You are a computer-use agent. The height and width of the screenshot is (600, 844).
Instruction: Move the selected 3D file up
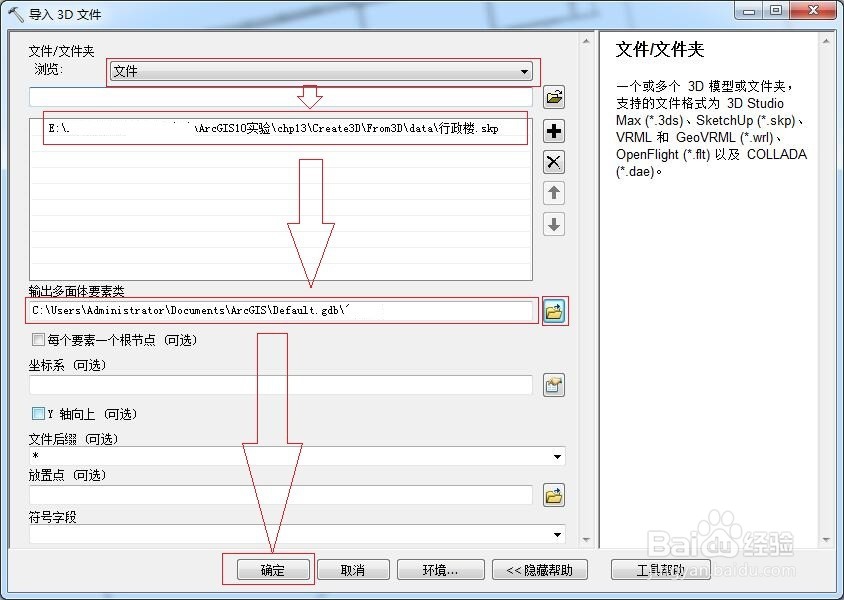[x=554, y=194]
